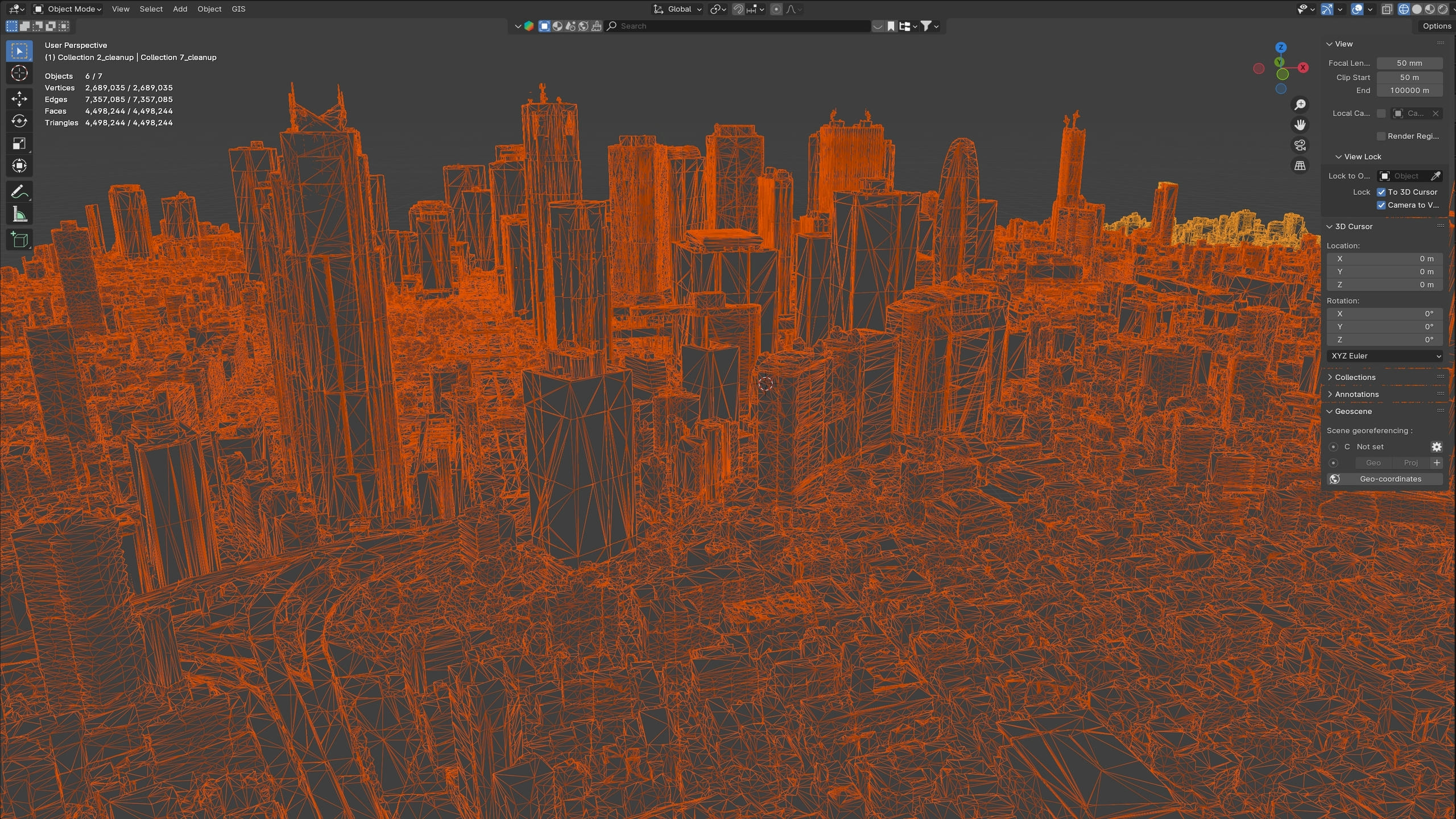This screenshot has height=819, width=1456.
Task: Toggle viewport overlays
Action: pyautogui.click(x=1357, y=9)
